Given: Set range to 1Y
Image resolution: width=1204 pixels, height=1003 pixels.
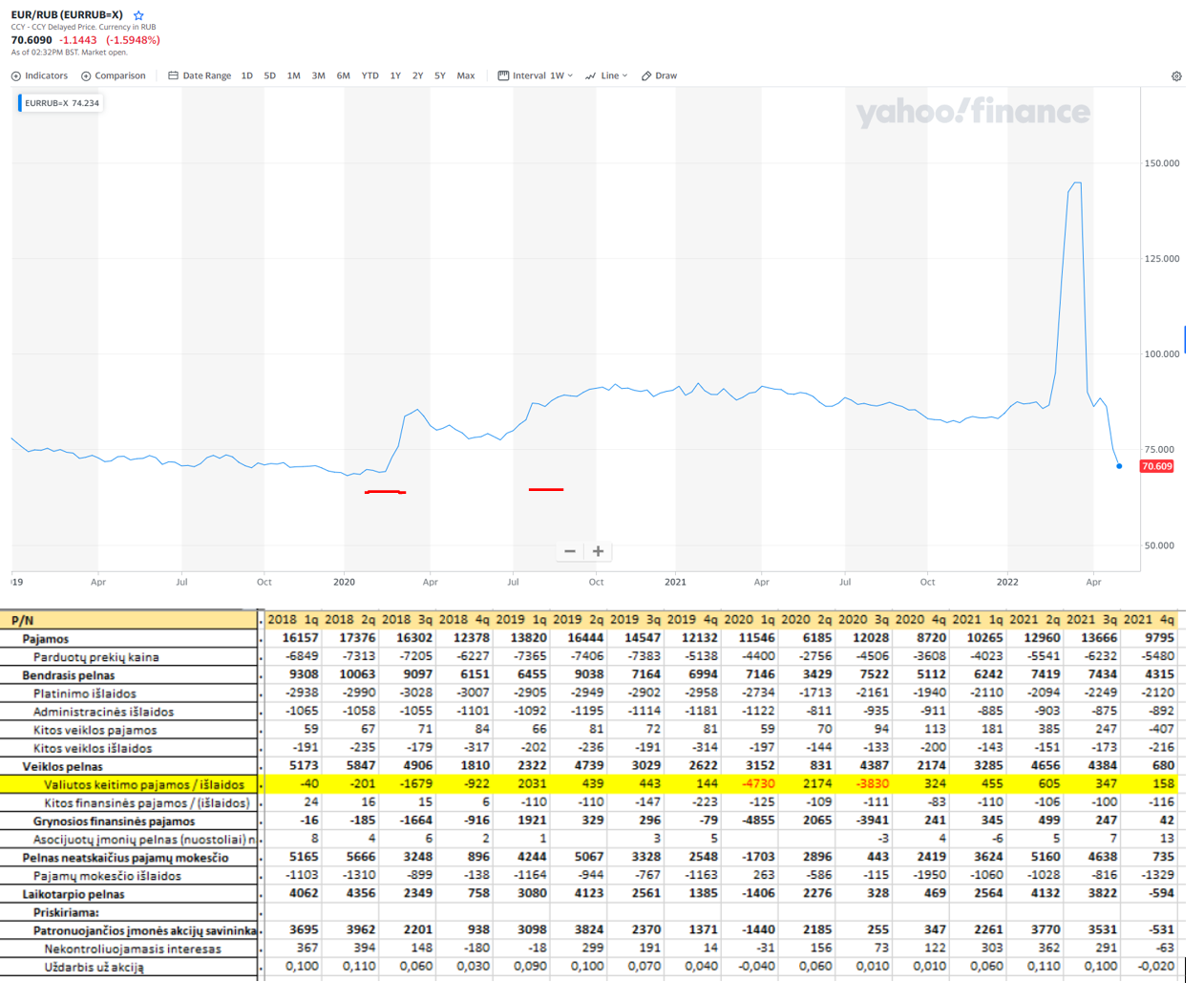Looking at the screenshot, I should [395, 75].
